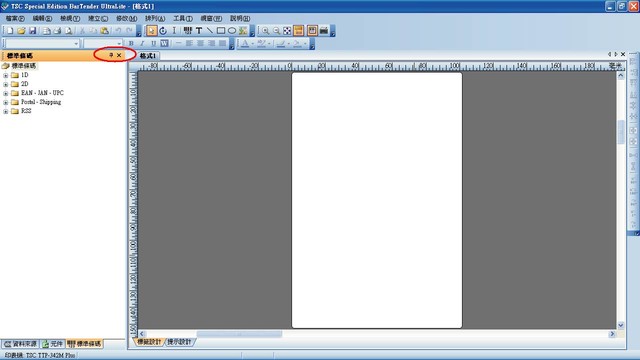The height and width of the screenshot is (360, 640).
Task: Expand the 1D barcode folder
Action: pos(6,76)
